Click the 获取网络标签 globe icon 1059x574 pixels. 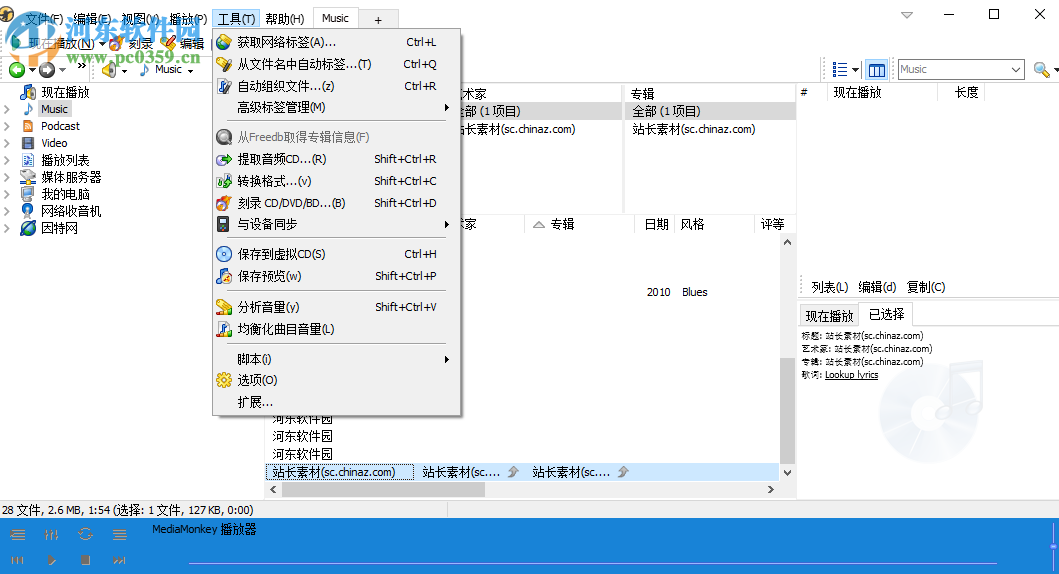224,43
